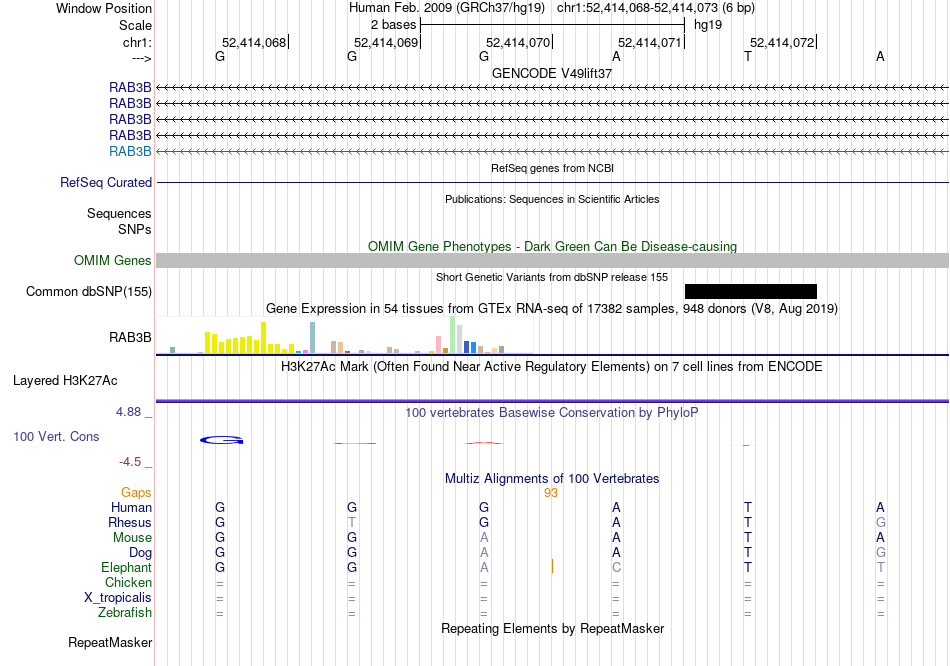Click RefSeq genes from NCBI title

click(552, 168)
